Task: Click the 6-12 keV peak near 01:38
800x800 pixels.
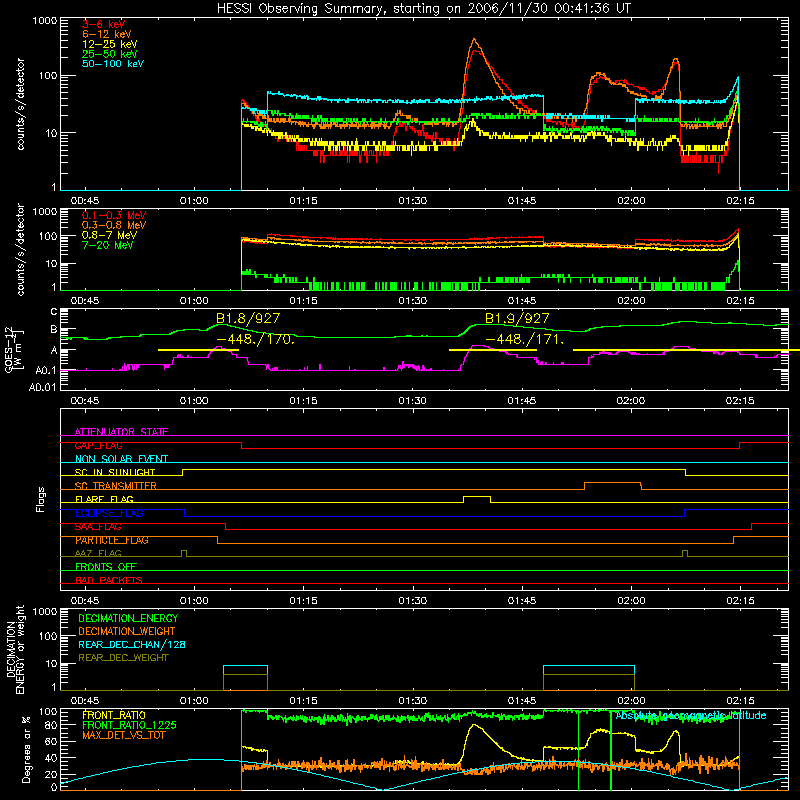Action: (474, 40)
